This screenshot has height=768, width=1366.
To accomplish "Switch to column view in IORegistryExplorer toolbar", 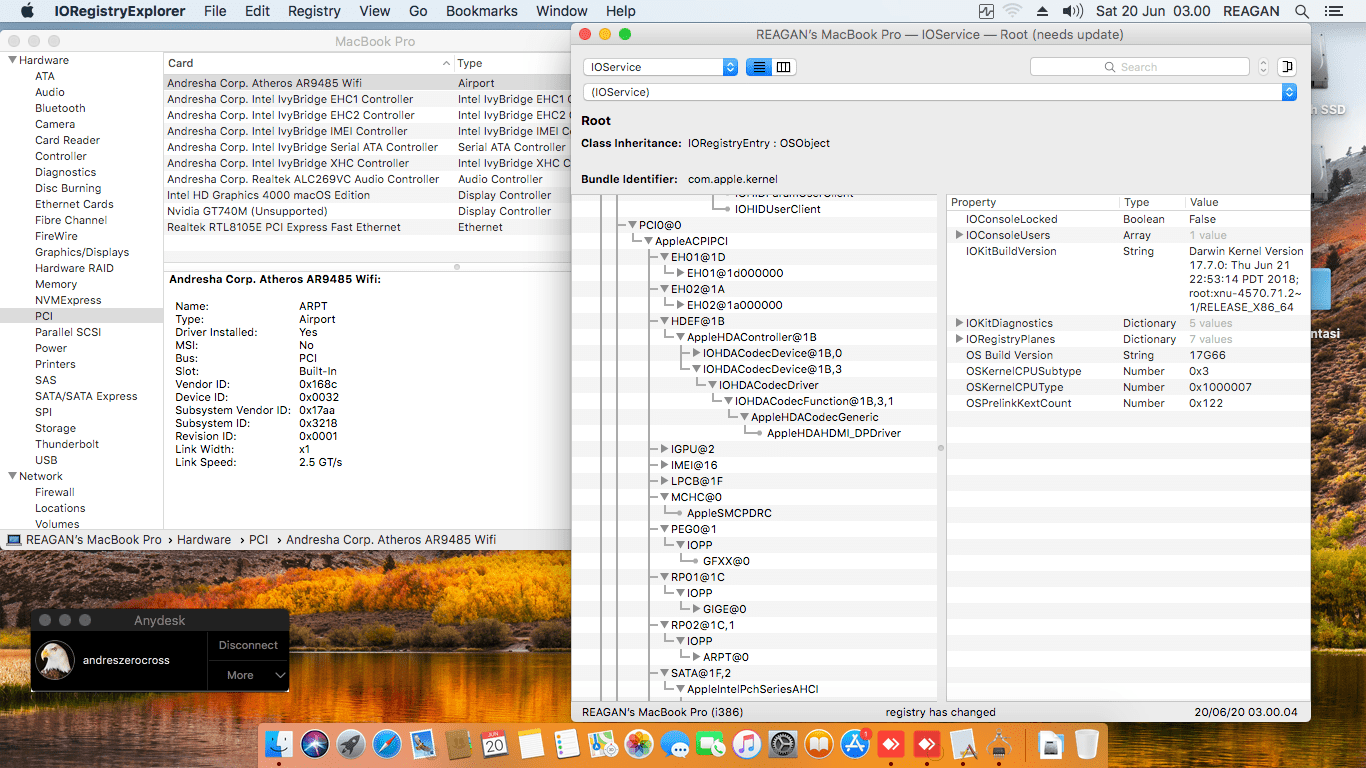I will coord(784,67).
